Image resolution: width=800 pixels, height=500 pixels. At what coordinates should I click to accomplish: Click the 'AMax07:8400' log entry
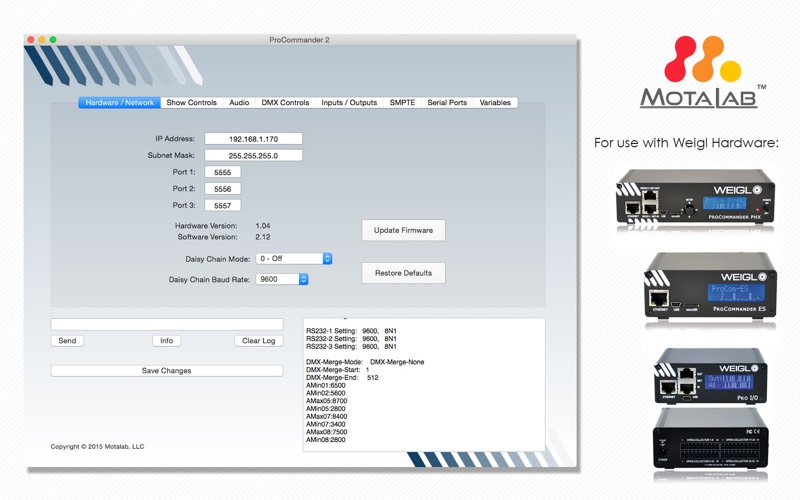pos(327,417)
